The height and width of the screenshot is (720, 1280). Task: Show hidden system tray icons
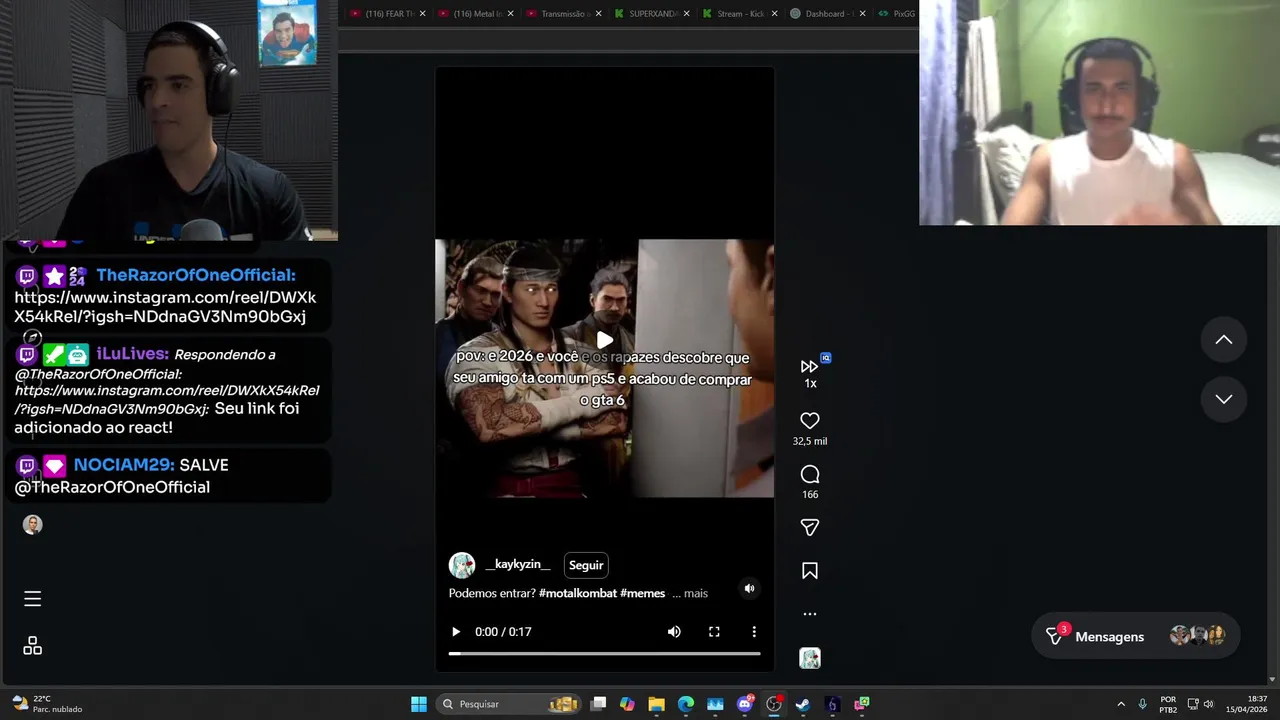1121,704
